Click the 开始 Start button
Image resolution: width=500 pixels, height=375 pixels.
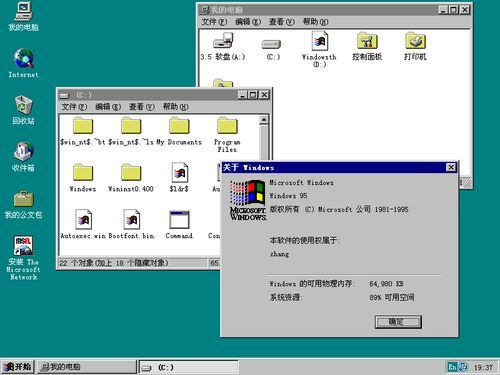[x=18, y=367]
